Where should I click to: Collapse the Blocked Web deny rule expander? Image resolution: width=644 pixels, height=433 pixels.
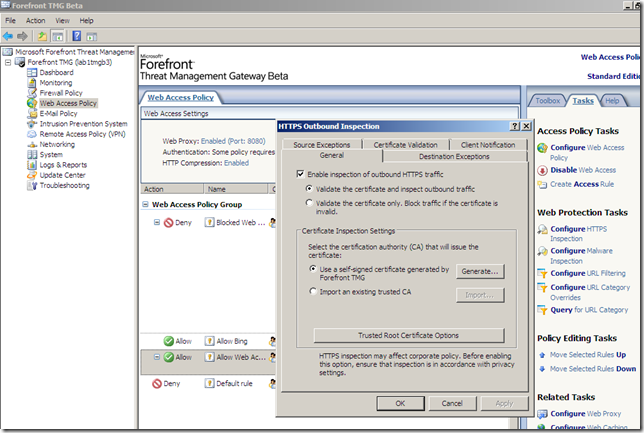tap(156, 222)
